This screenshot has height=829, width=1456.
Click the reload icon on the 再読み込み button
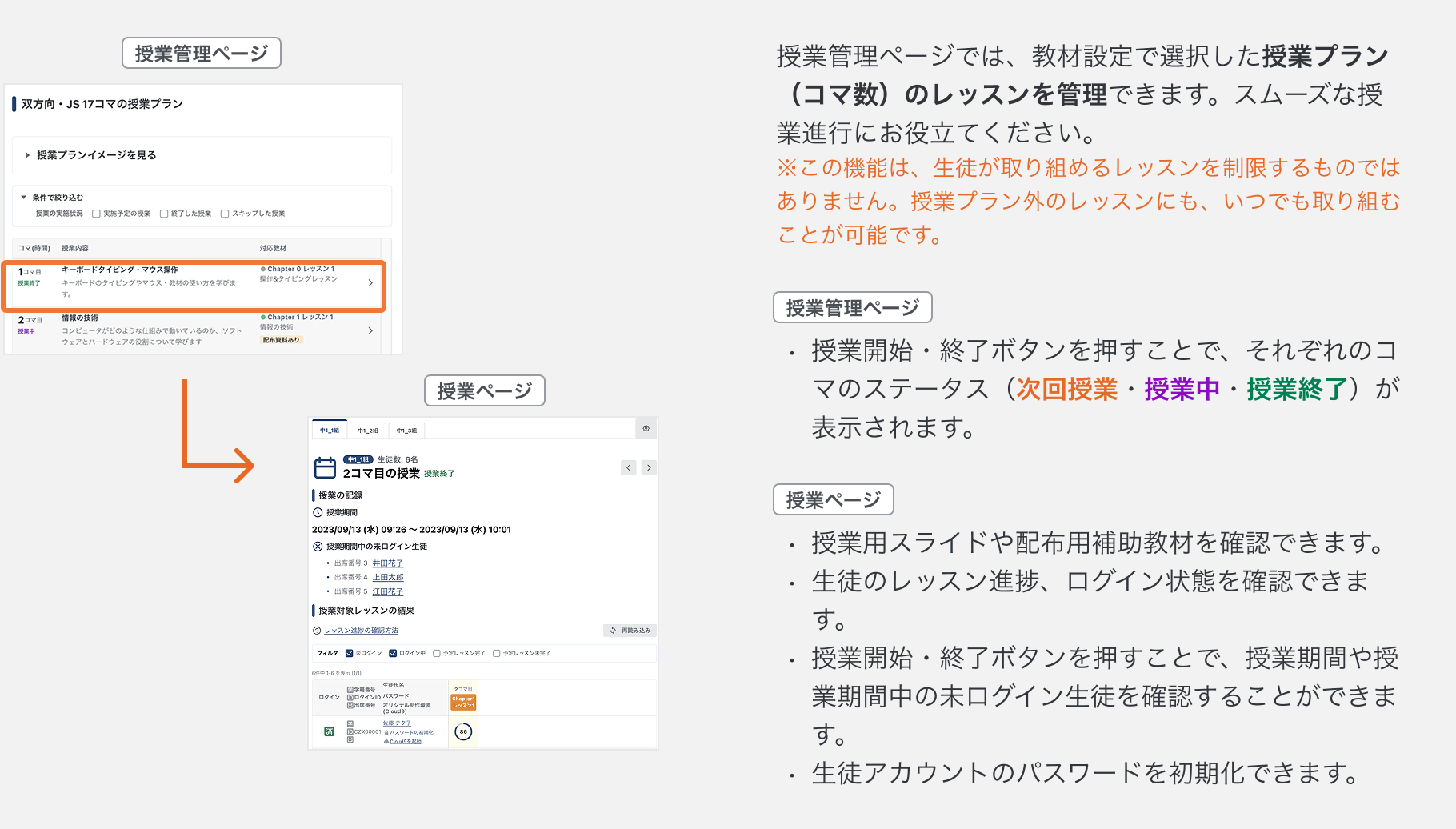click(613, 630)
